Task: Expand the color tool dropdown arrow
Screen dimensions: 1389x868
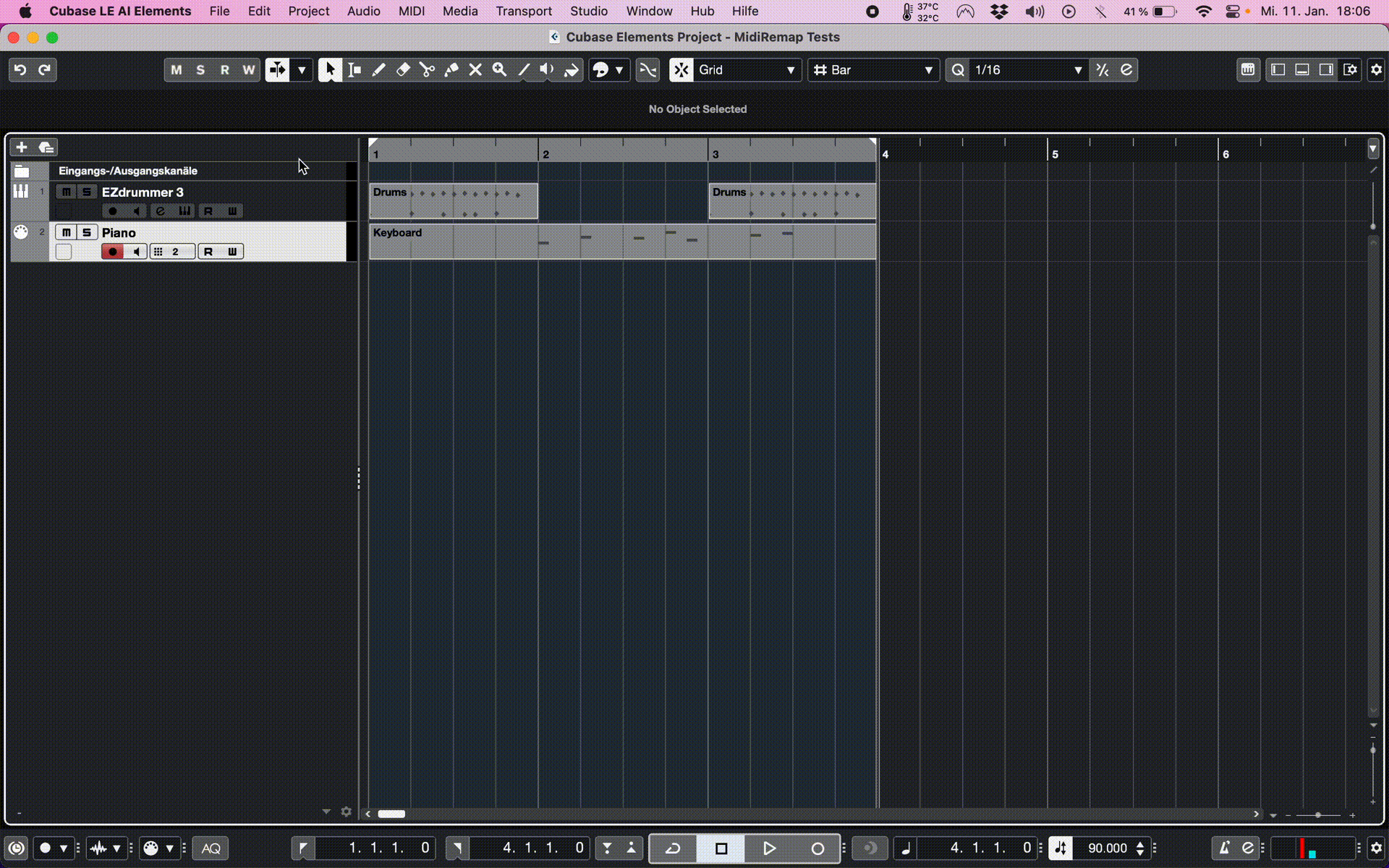Action: pyautogui.click(x=619, y=69)
